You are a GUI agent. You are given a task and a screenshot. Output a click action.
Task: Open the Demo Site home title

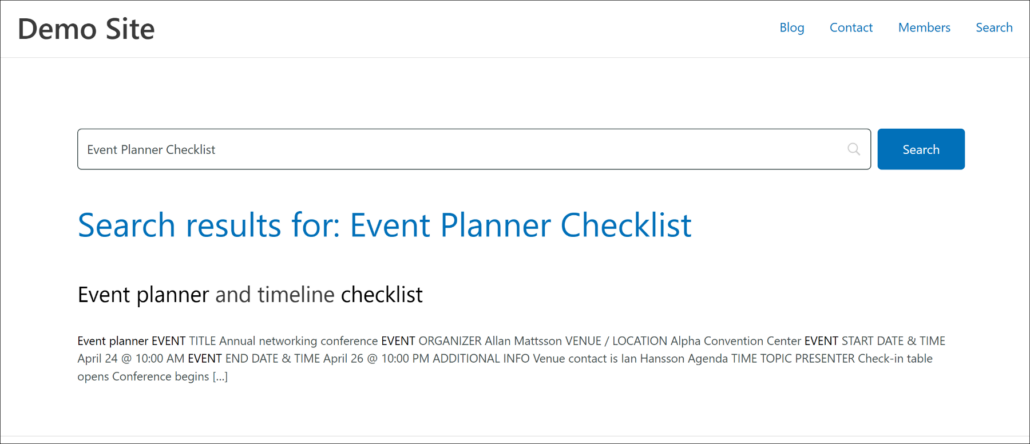[x=86, y=29]
